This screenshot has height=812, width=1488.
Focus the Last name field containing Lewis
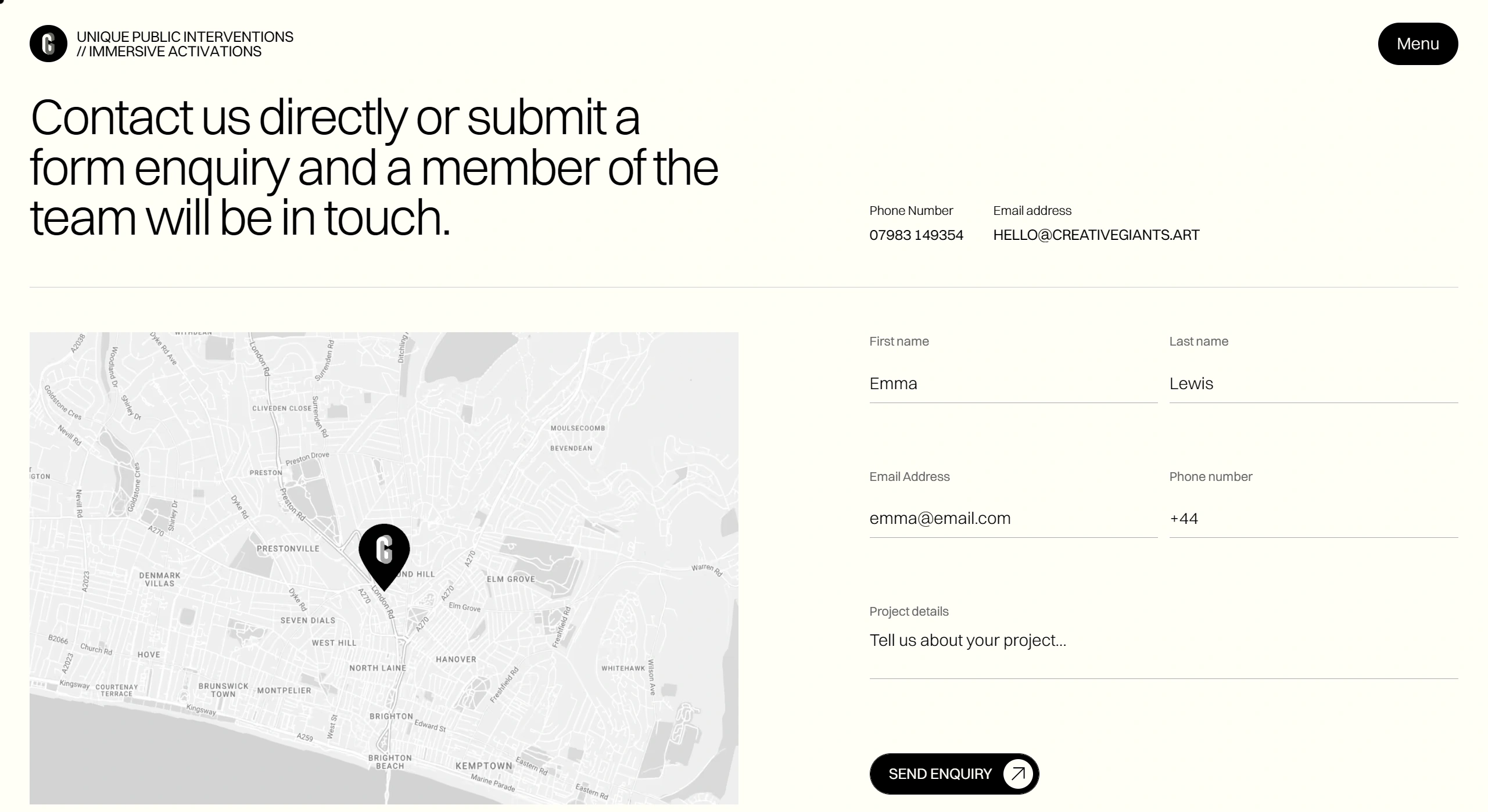click(1313, 384)
